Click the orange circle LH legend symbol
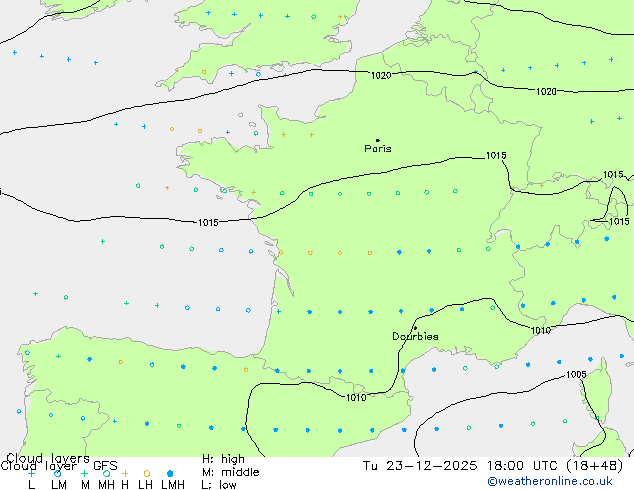The width and height of the screenshot is (634, 490). point(147,473)
